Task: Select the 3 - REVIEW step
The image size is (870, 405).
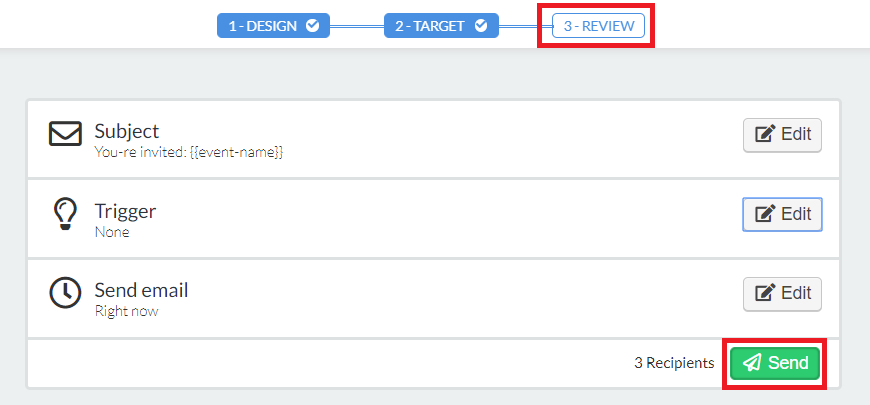Action: click(x=598, y=26)
